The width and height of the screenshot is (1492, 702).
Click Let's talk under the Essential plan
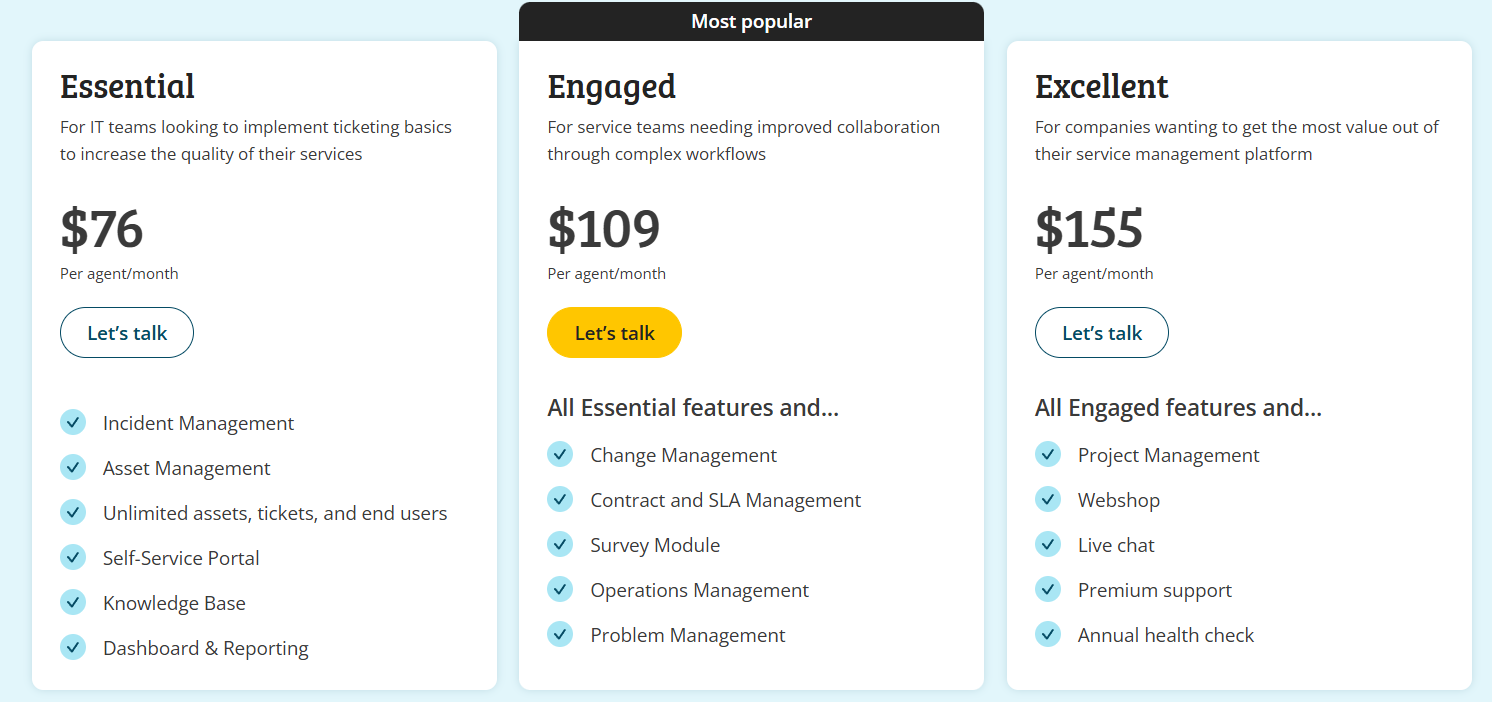pyautogui.click(x=127, y=333)
